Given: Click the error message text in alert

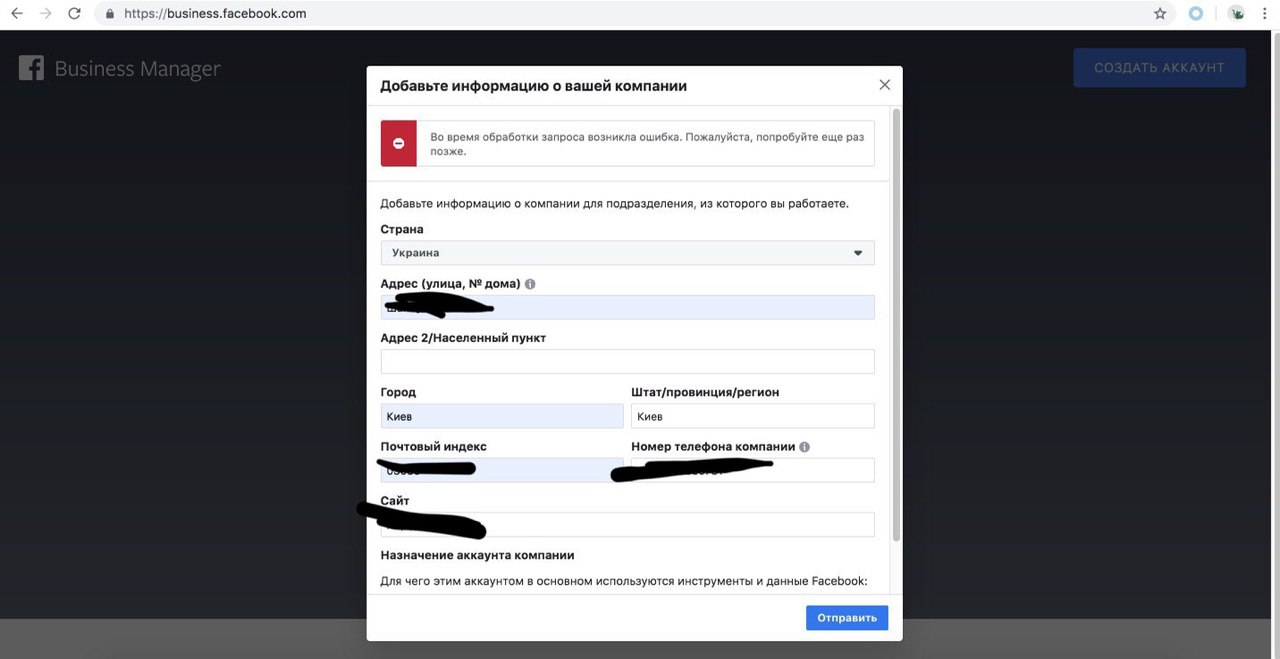Looking at the screenshot, I should (x=647, y=144).
